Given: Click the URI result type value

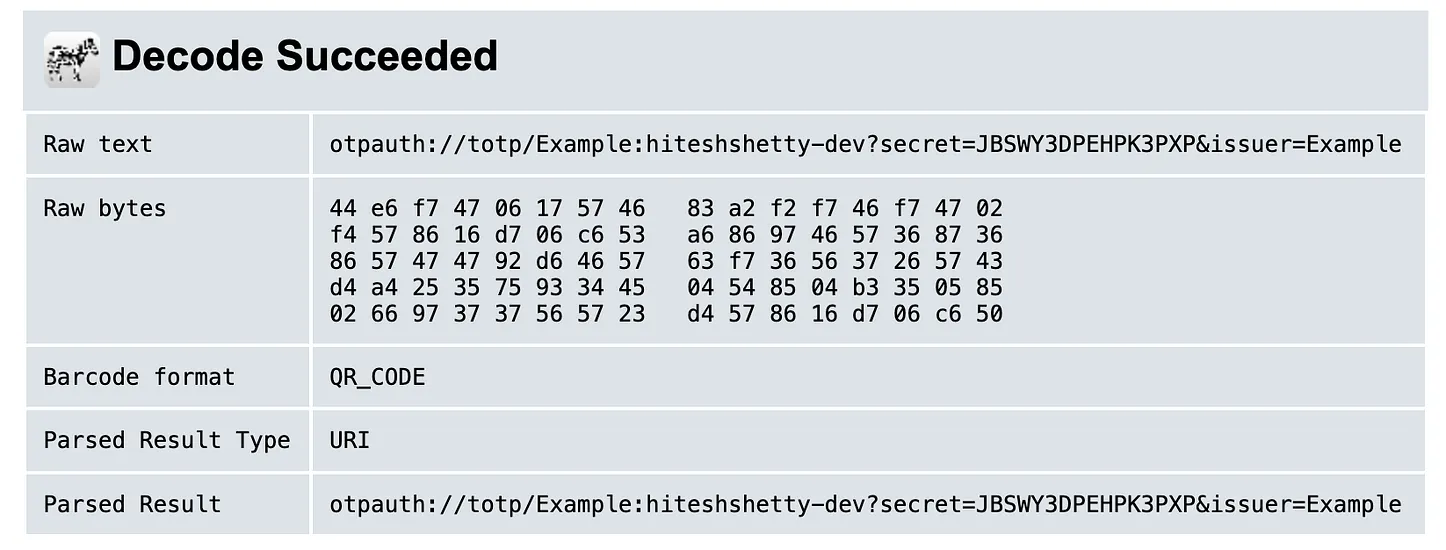Looking at the screenshot, I should (349, 440).
